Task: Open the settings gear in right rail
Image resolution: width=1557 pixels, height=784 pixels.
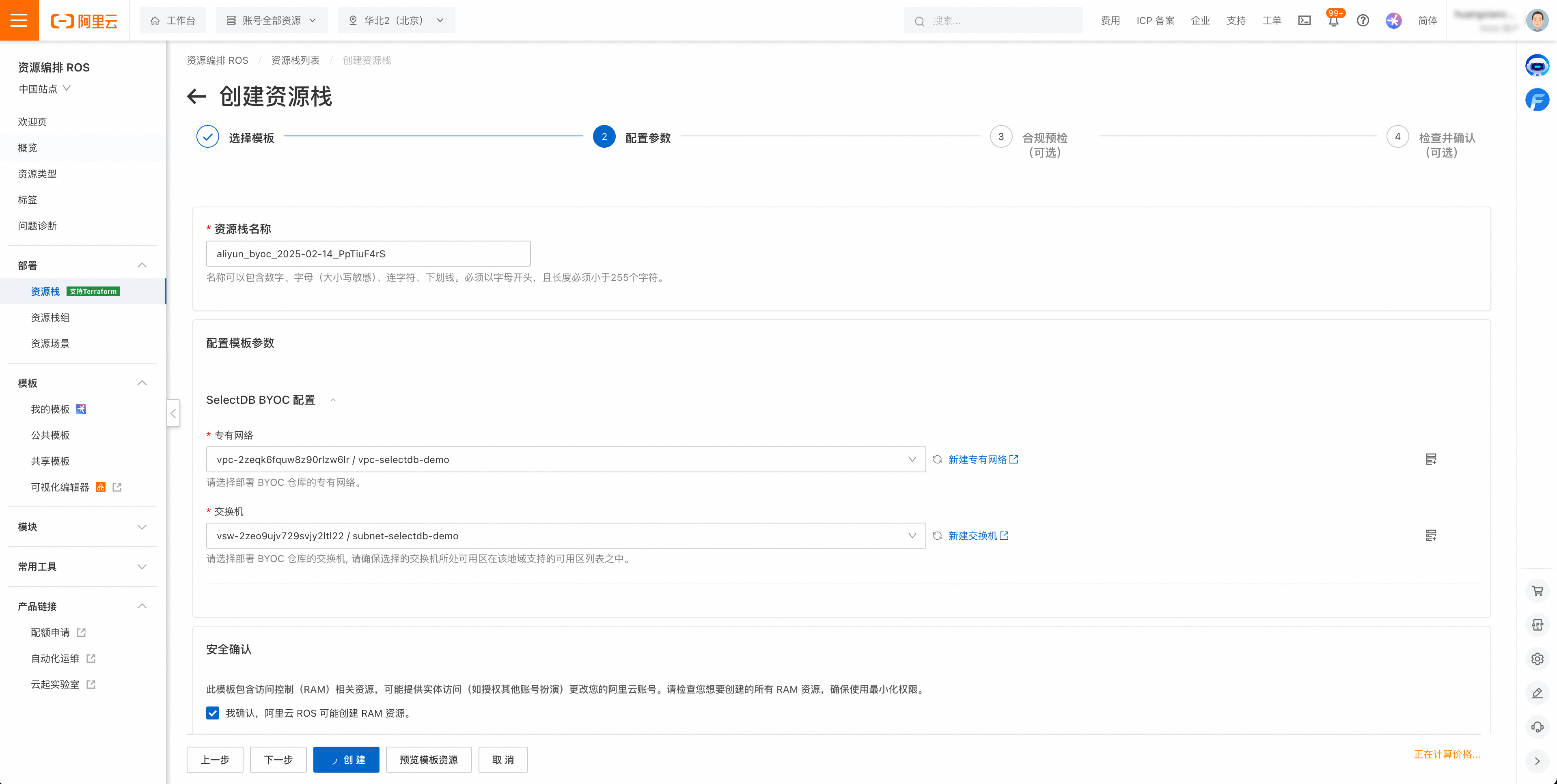Action: [x=1537, y=659]
